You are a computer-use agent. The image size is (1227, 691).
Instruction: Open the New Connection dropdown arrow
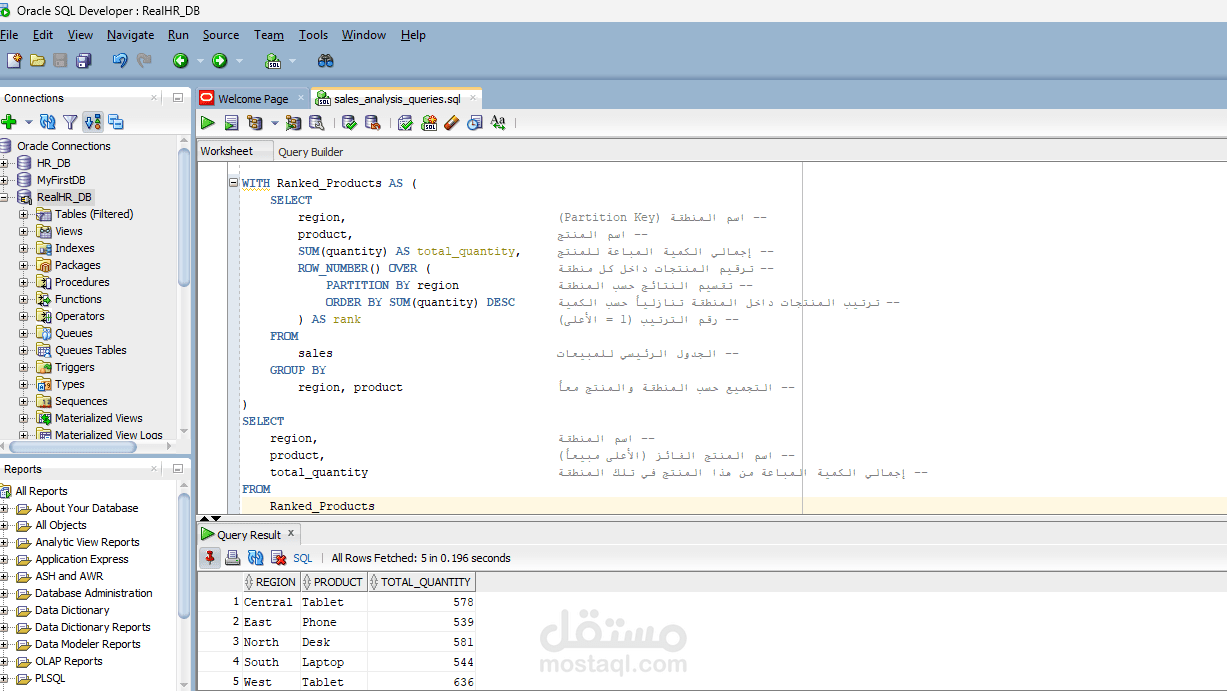(28, 122)
